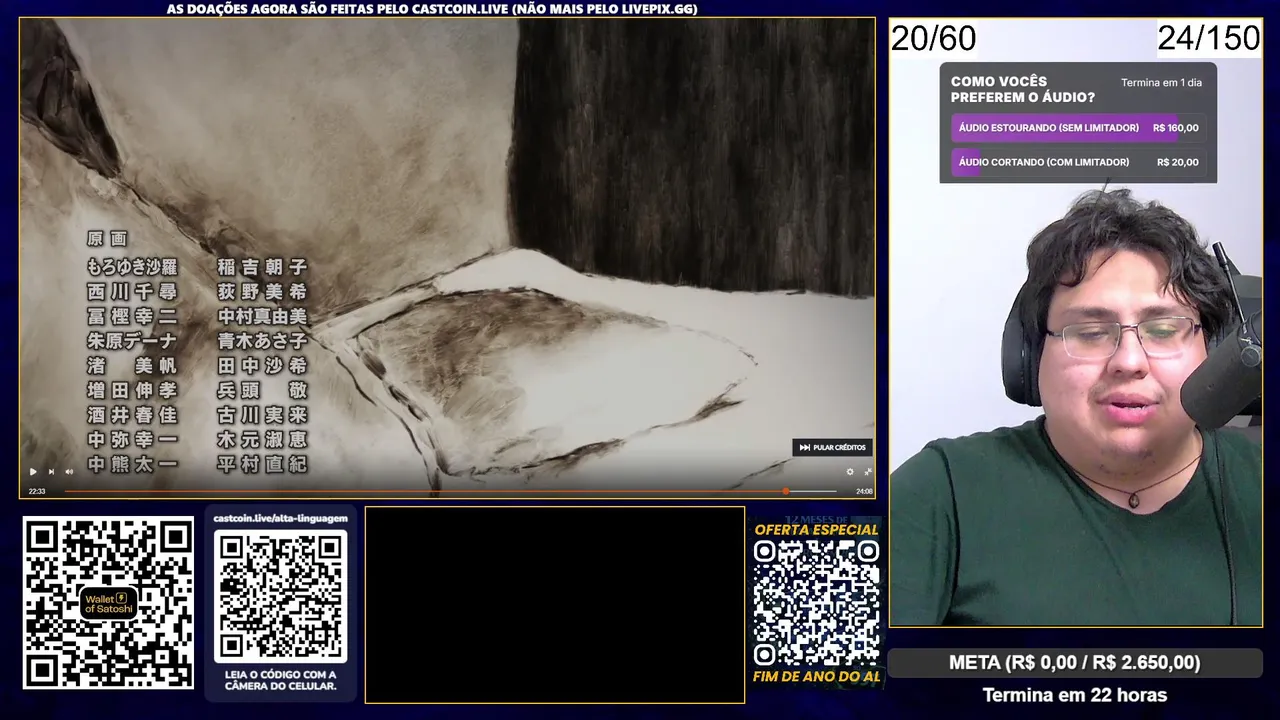Click the Oferta Especial QR code
This screenshot has width=1280, height=720.
coord(816,603)
